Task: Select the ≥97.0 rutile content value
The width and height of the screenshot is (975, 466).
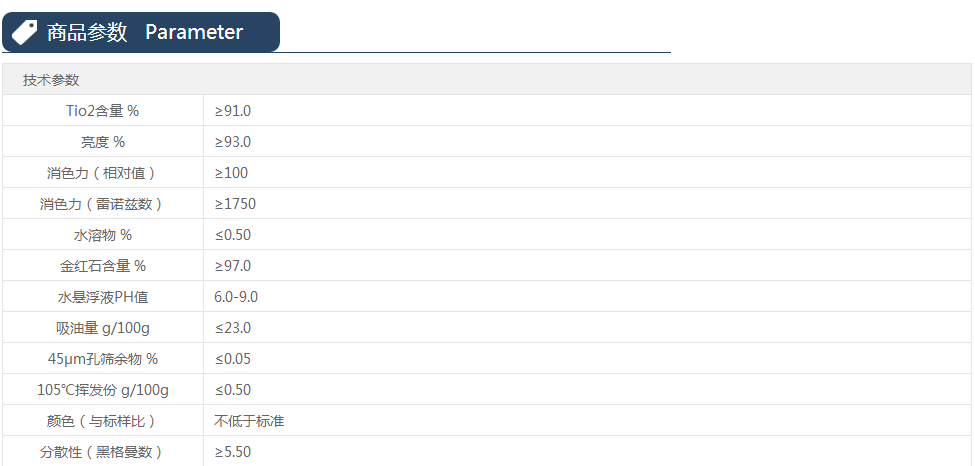Action: coord(233,266)
